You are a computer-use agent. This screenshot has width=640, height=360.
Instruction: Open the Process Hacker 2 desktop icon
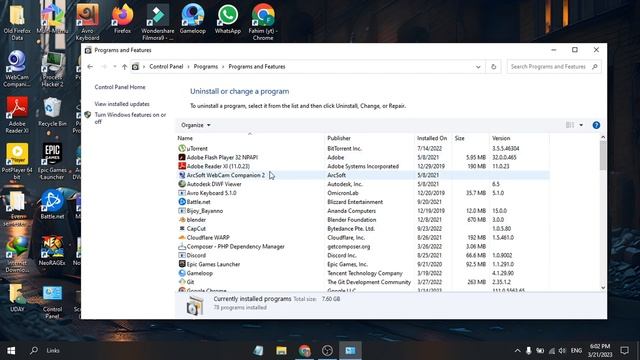point(52,69)
